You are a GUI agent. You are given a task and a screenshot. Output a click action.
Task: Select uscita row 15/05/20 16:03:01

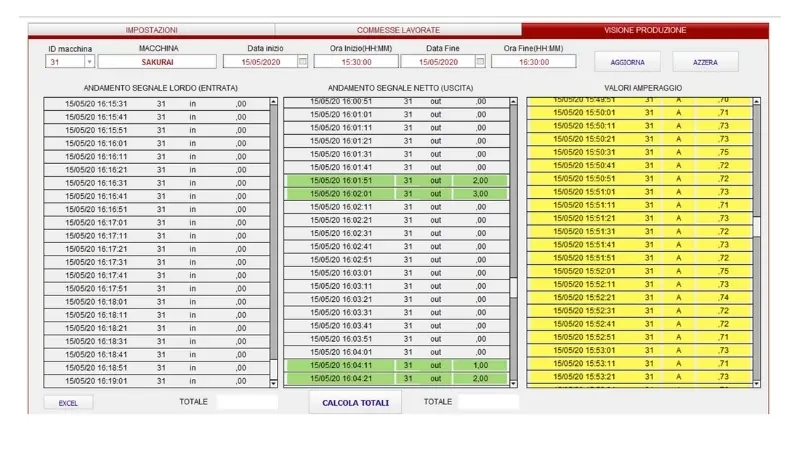pyautogui.click(x=396, y=273)
